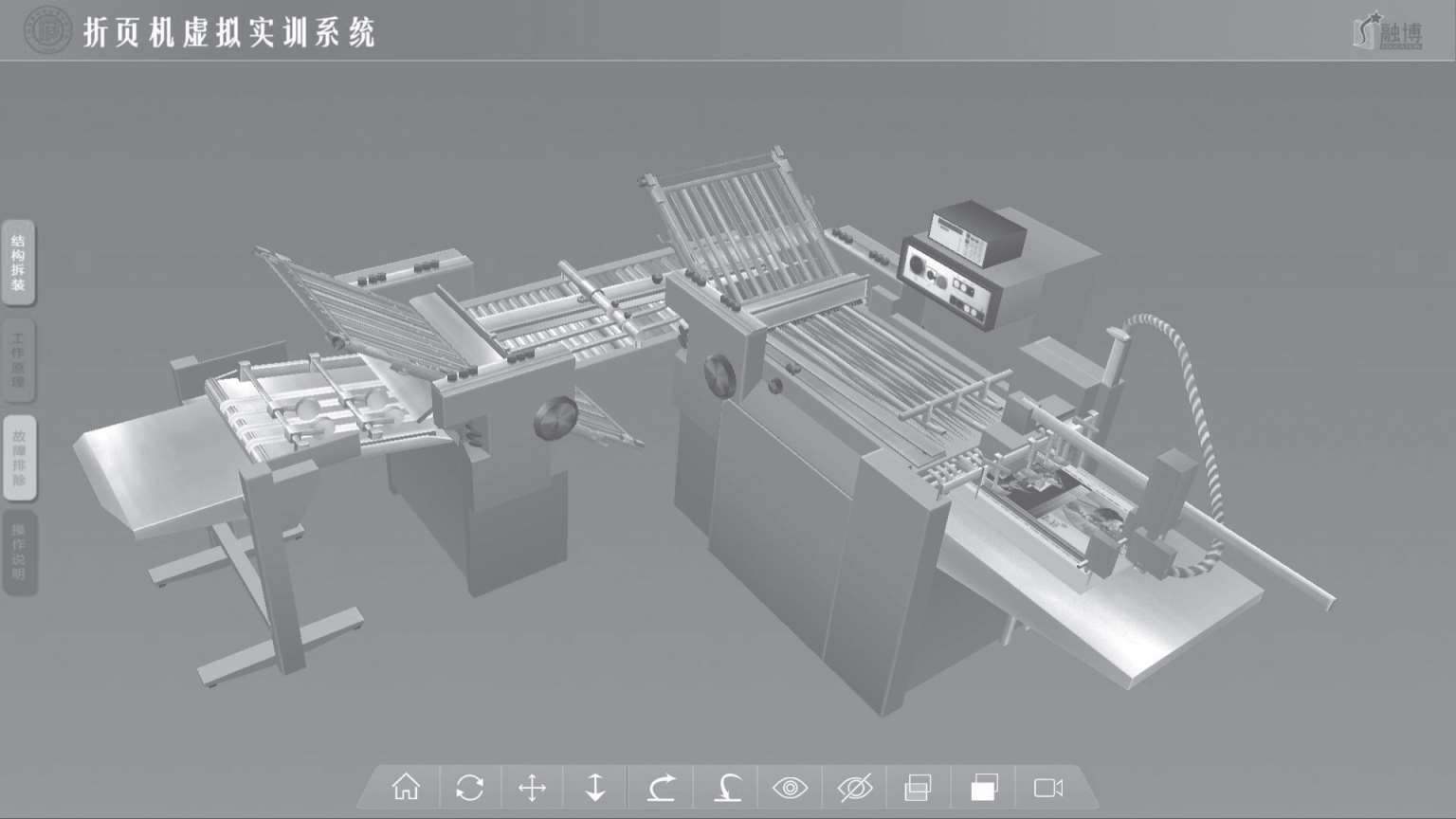Click the overlapping outlined squares icon
Viewport: 1456px width, 819px height.
click(918, 788)
